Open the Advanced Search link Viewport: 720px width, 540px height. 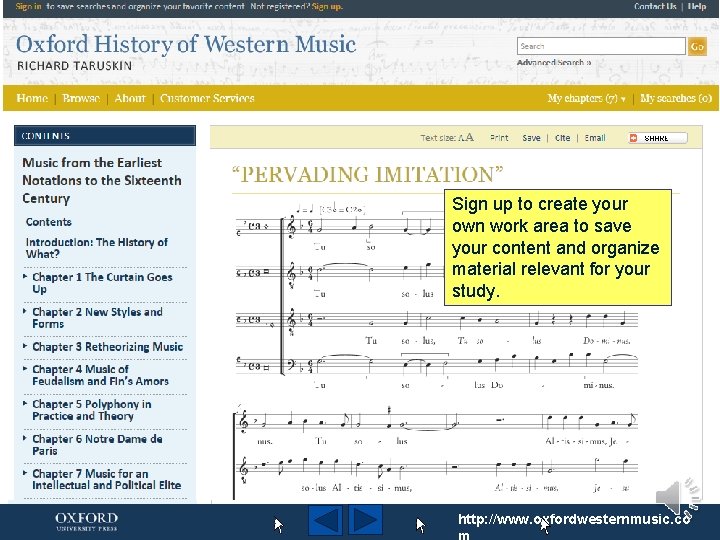pyautogui.click(x=554, y=62)
